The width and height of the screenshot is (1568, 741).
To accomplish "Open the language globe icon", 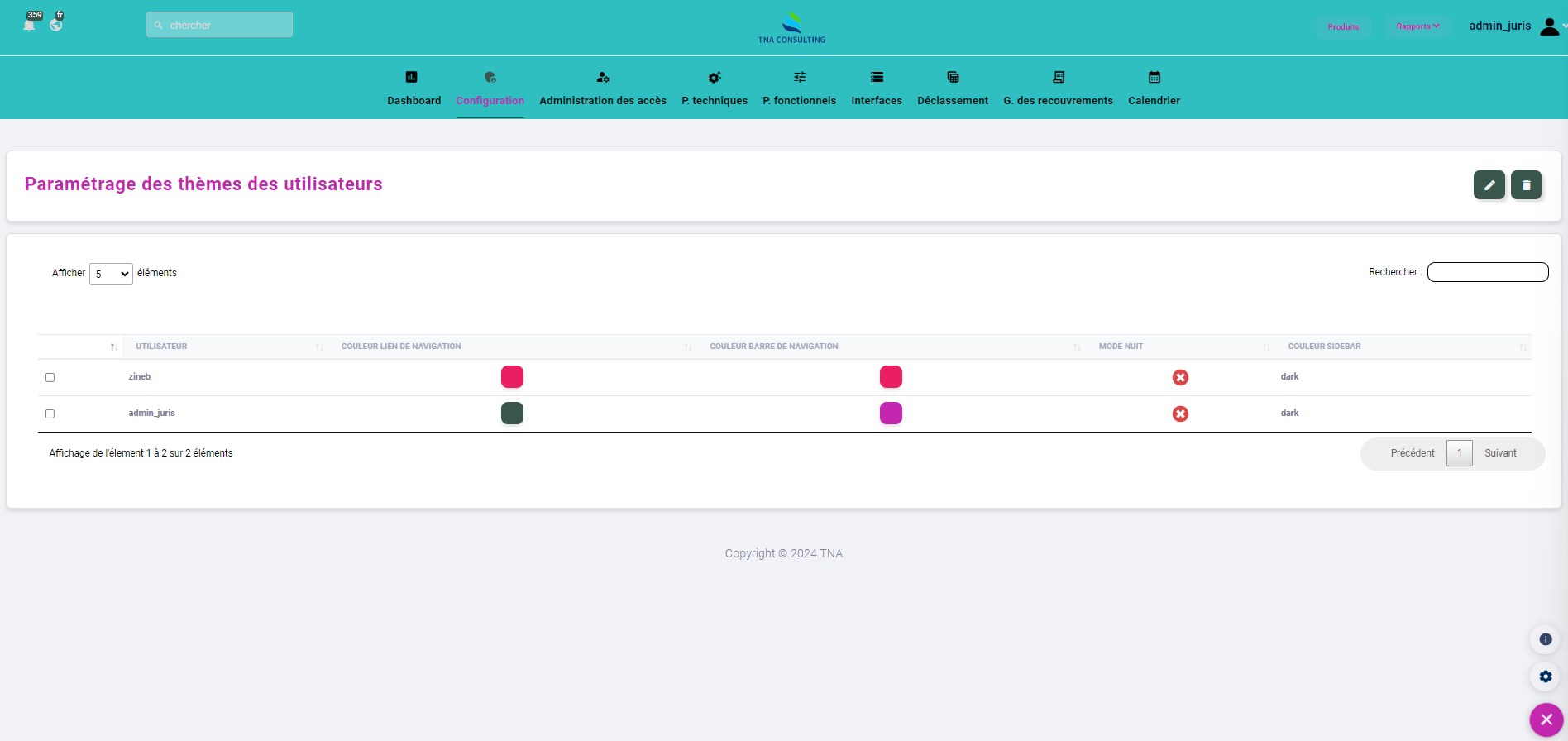I will [x=56, y=25].
